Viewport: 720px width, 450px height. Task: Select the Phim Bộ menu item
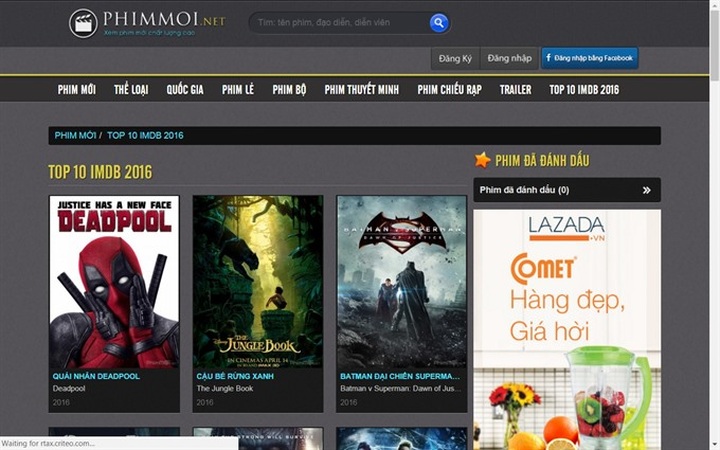pyautogui.click(x=289, y=90)
